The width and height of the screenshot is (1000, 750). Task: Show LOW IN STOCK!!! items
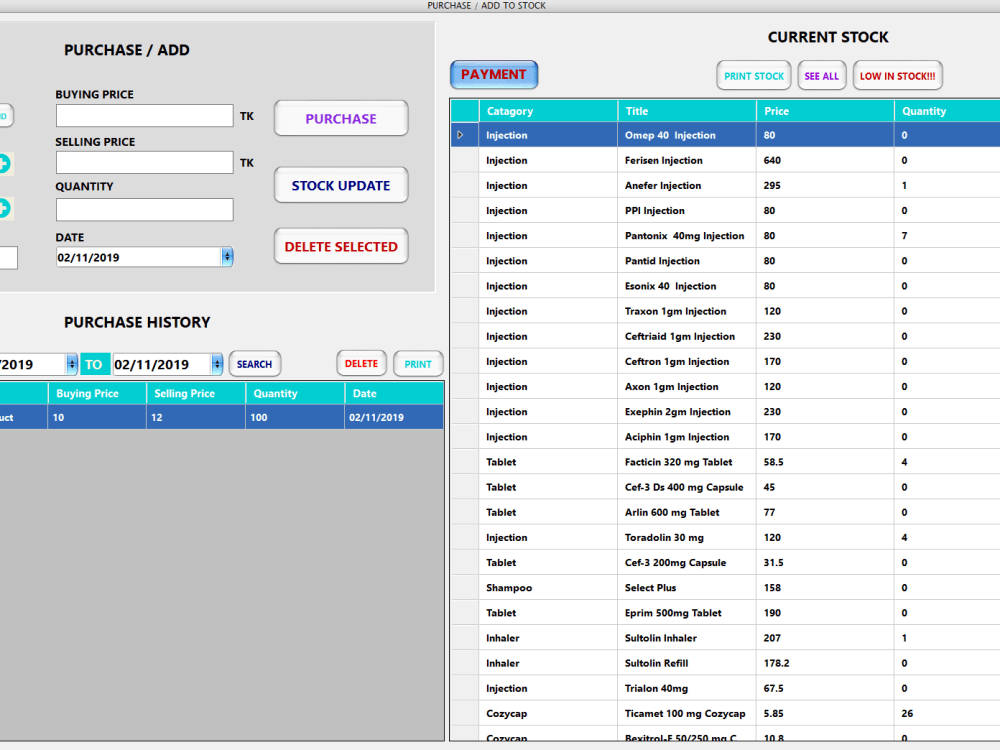(897, 76)
